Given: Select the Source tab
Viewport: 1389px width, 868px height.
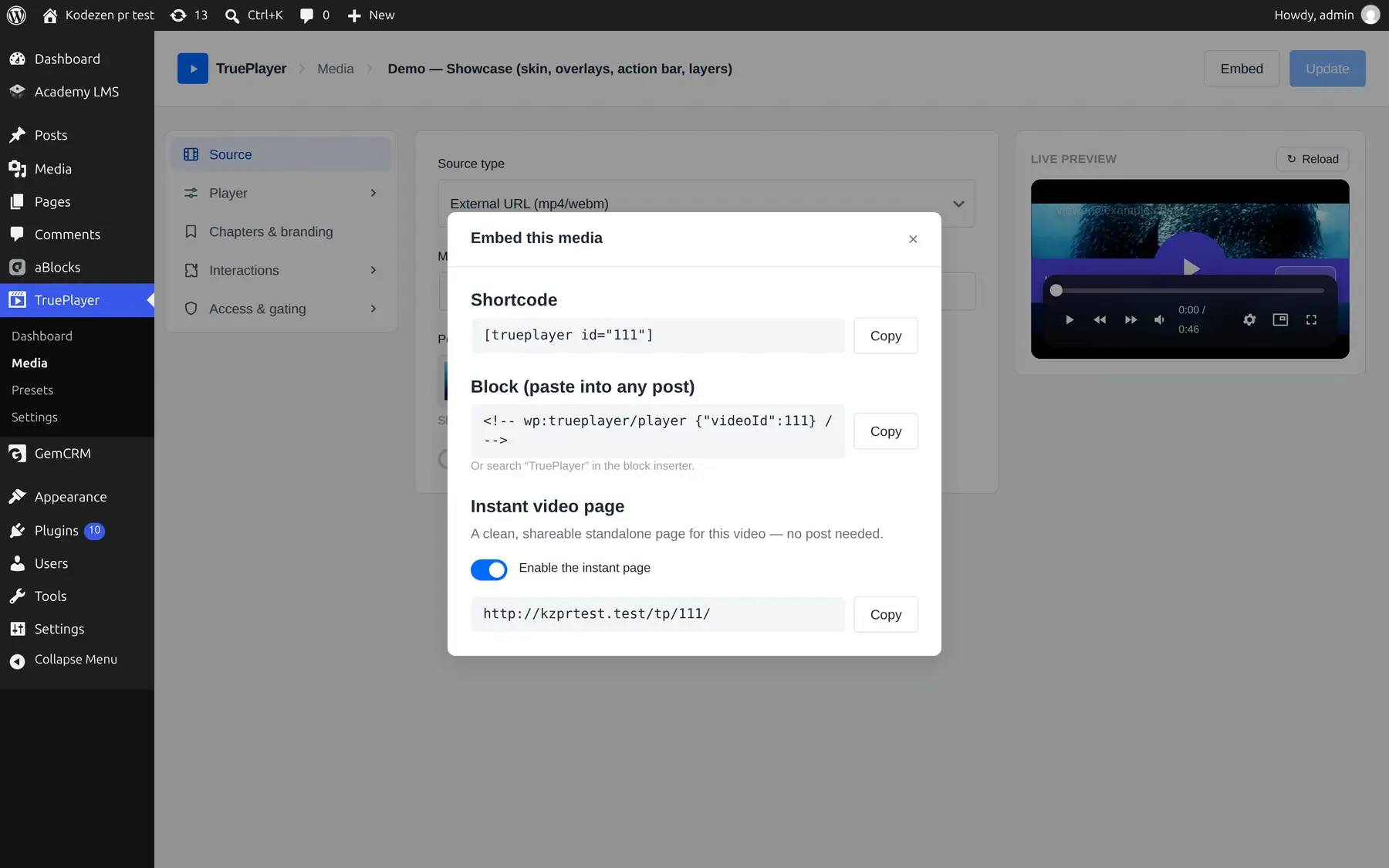Looking at the screenshot, I should [281, 154].
